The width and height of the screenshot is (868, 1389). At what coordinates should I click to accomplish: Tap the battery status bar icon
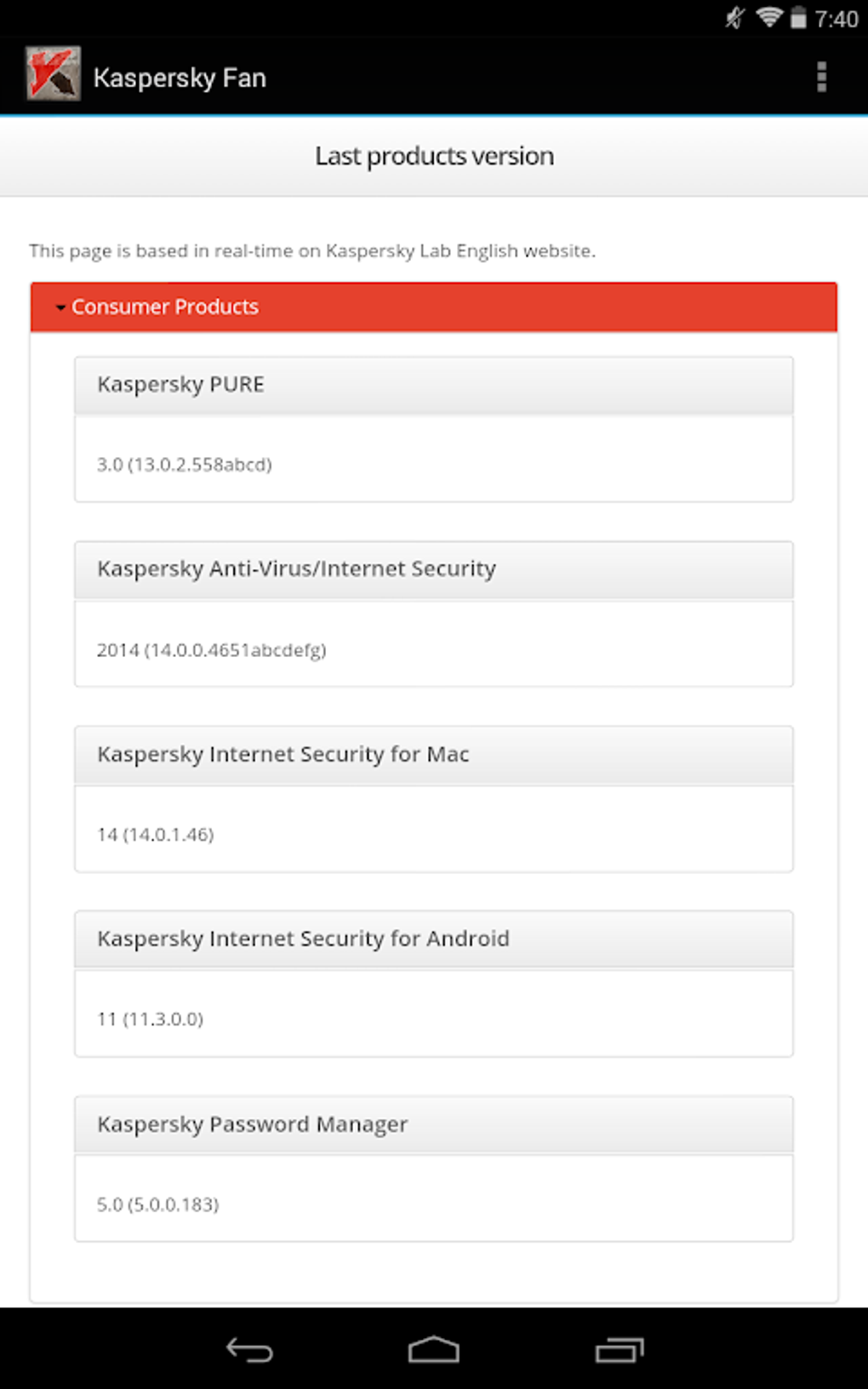798,18
